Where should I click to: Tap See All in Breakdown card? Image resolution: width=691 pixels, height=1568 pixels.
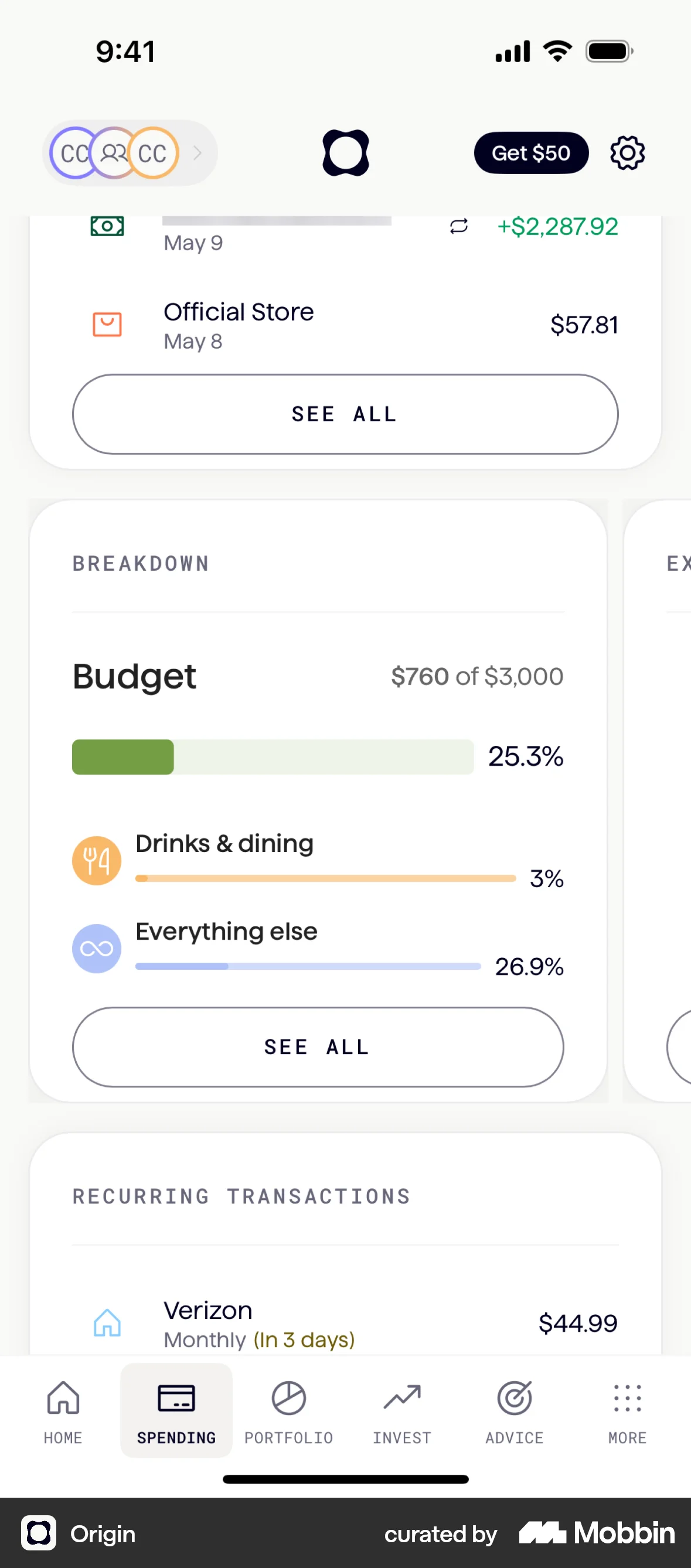[x=318, y=1047]
